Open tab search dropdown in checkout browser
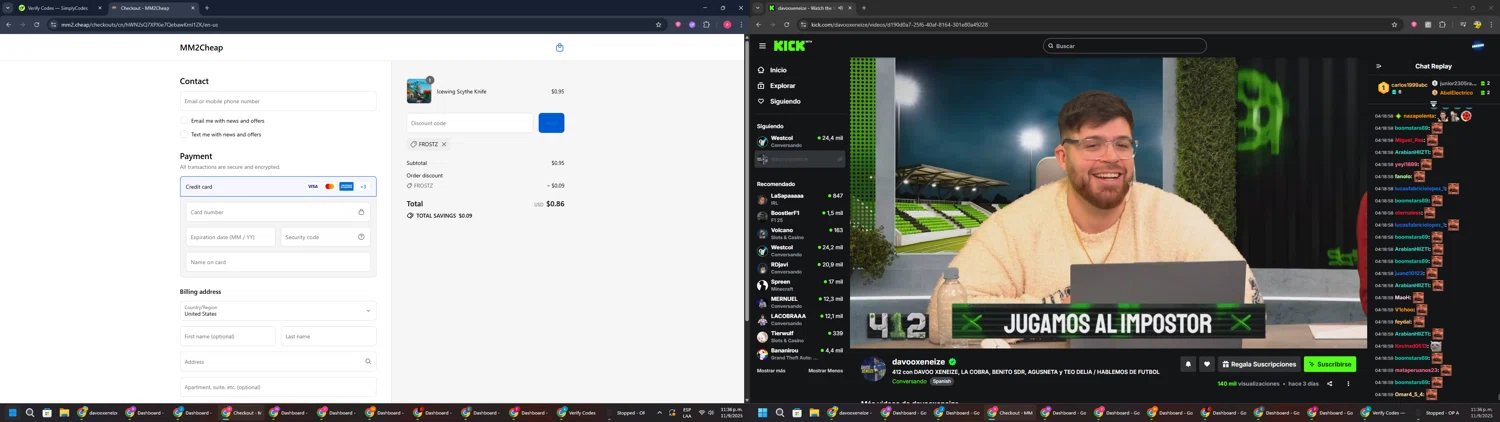 pos(8,8)
